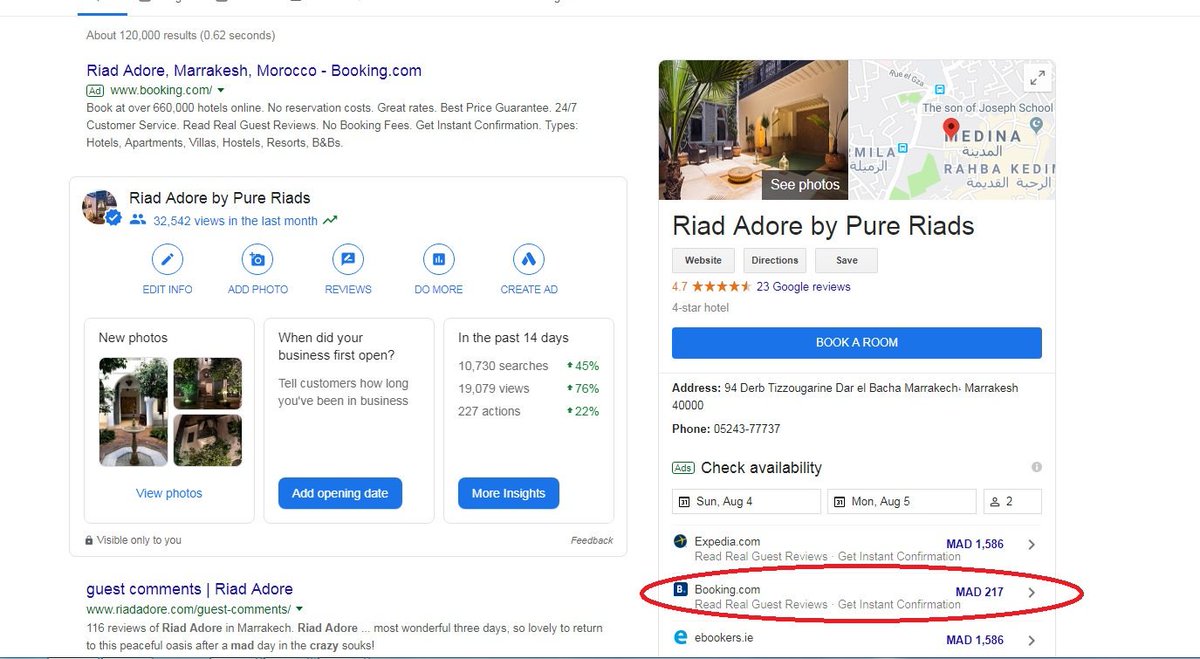1200x659 pixels.
Task: Click the ebookers.ie price MAD 1,586
Action: pyautogui.click(x=974, y=640)
